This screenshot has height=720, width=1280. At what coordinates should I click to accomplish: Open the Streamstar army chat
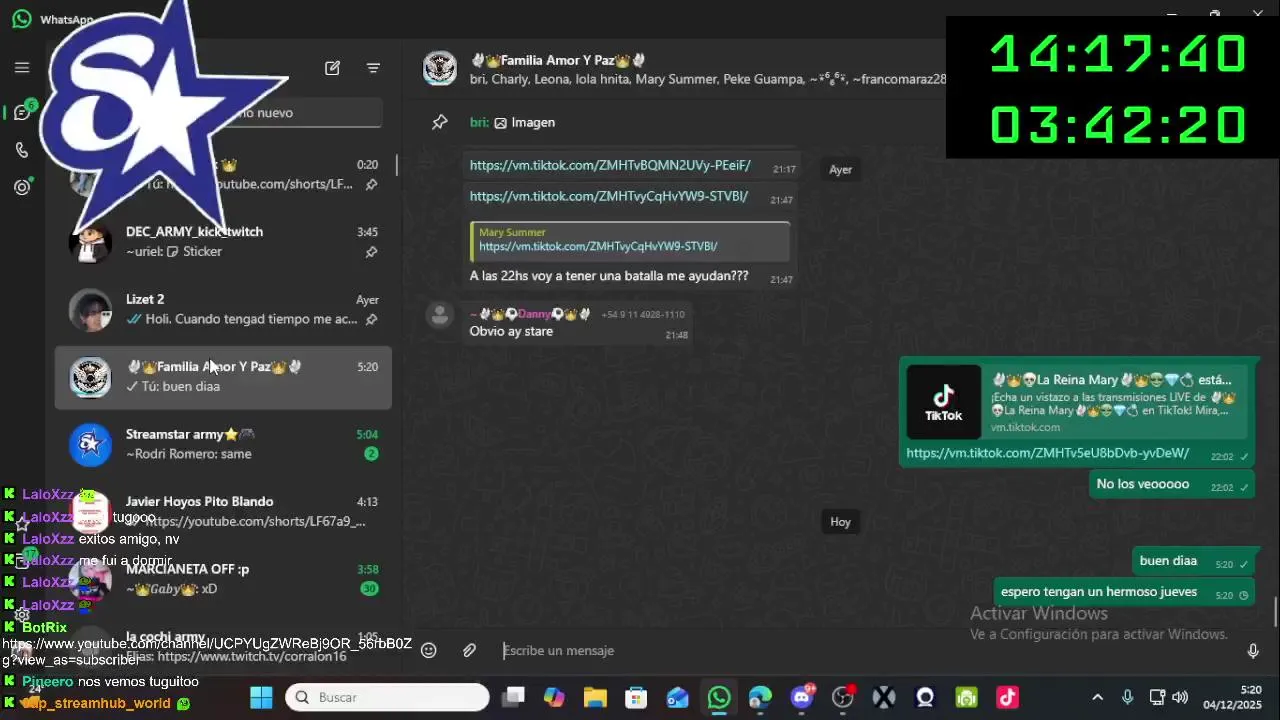223,444
